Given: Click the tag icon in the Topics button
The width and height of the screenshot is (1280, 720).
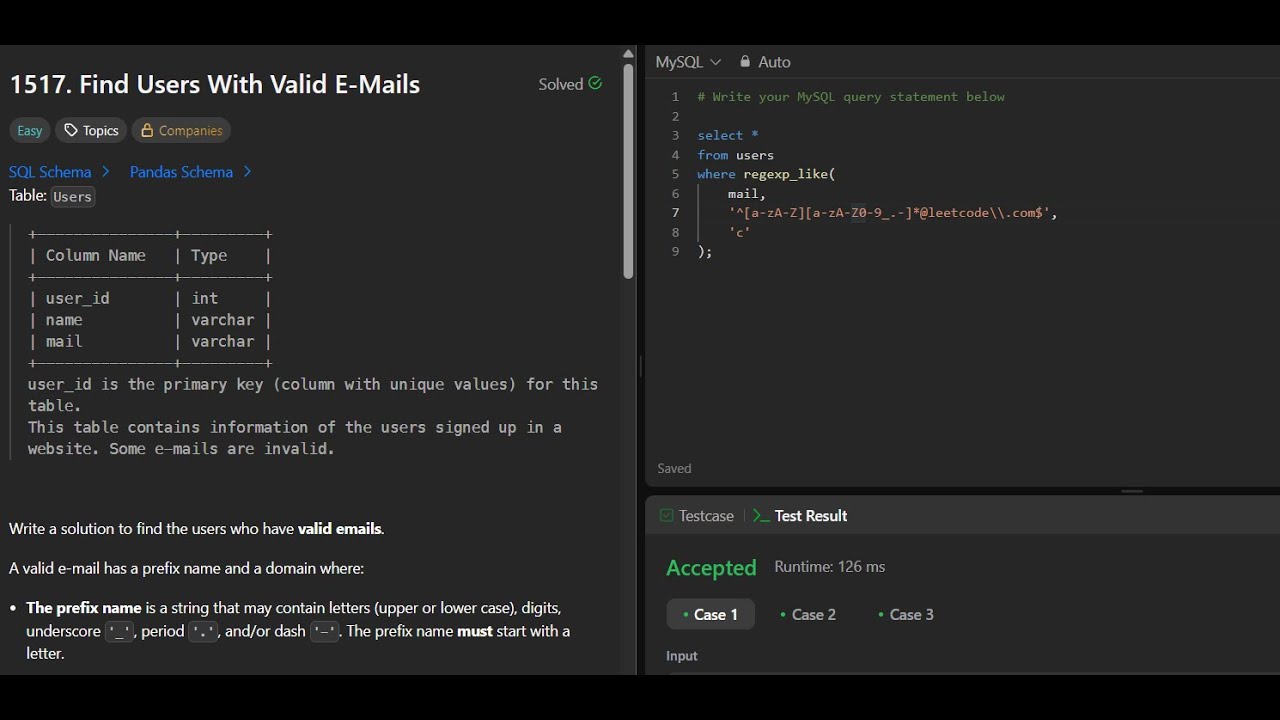Looking at the screenshot, I should point(71,130).
